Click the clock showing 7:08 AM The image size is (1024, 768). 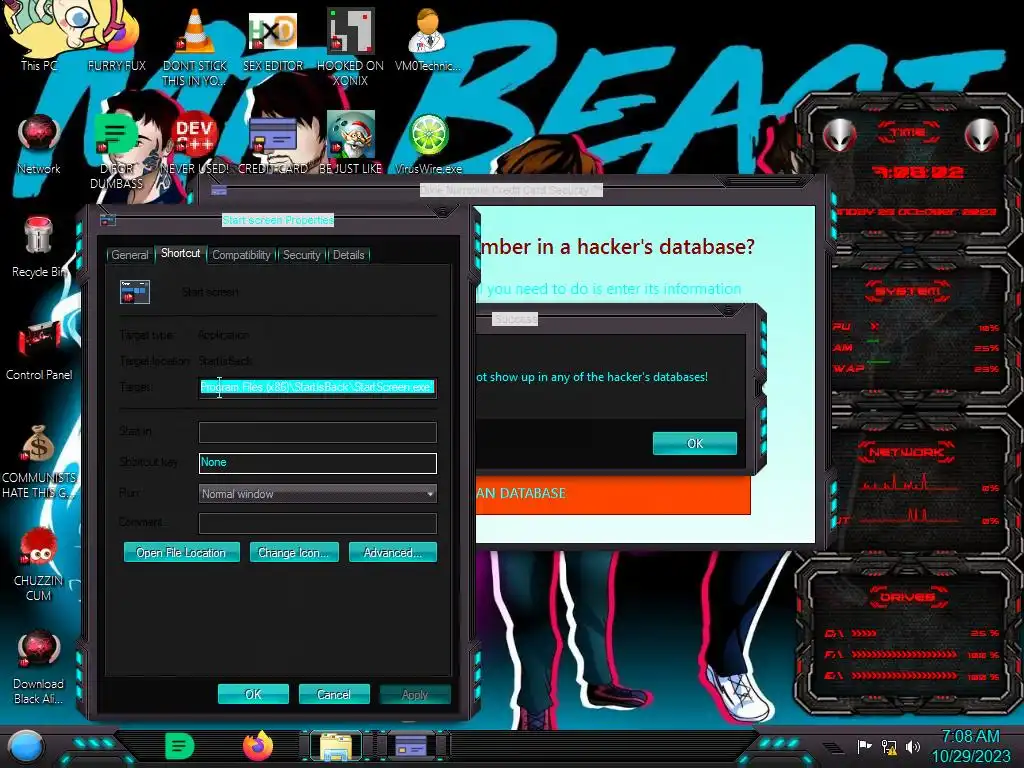pyautogui.click(x=970, y=737)
